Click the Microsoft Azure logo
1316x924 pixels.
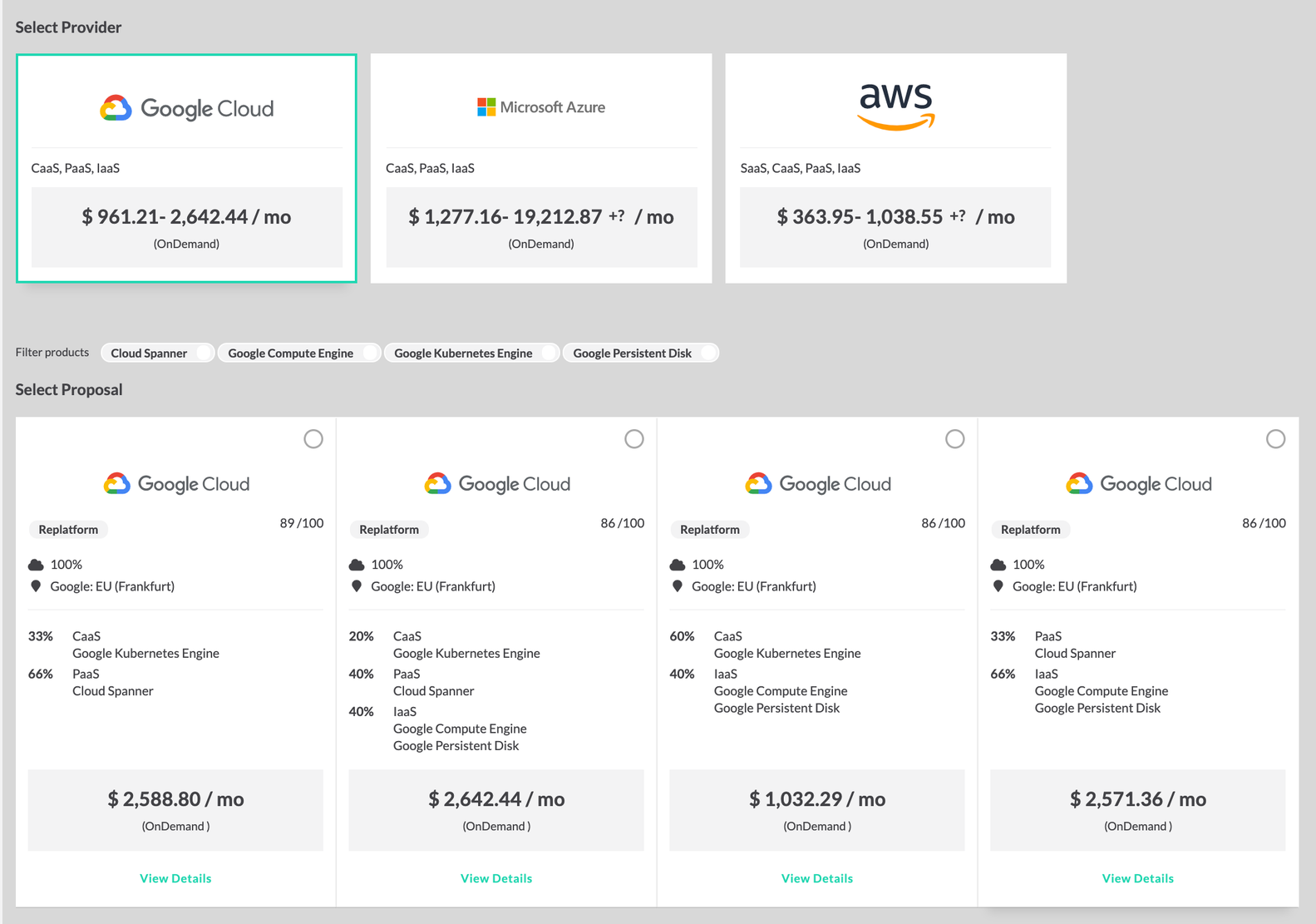pyautogui.click(x=541, y=107)
